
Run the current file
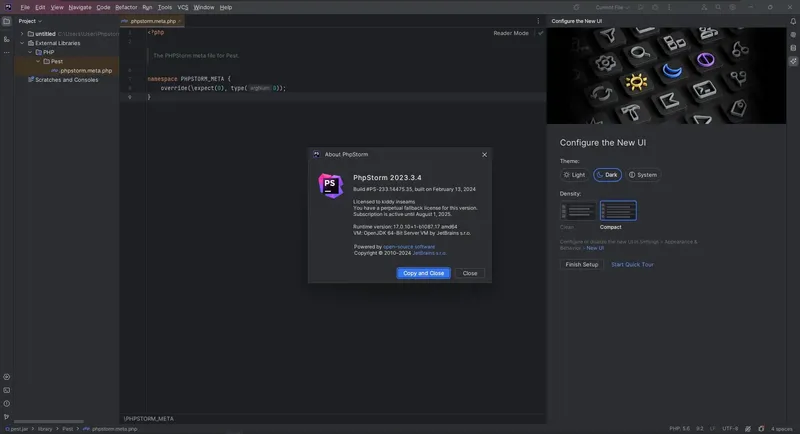point(641,7)
